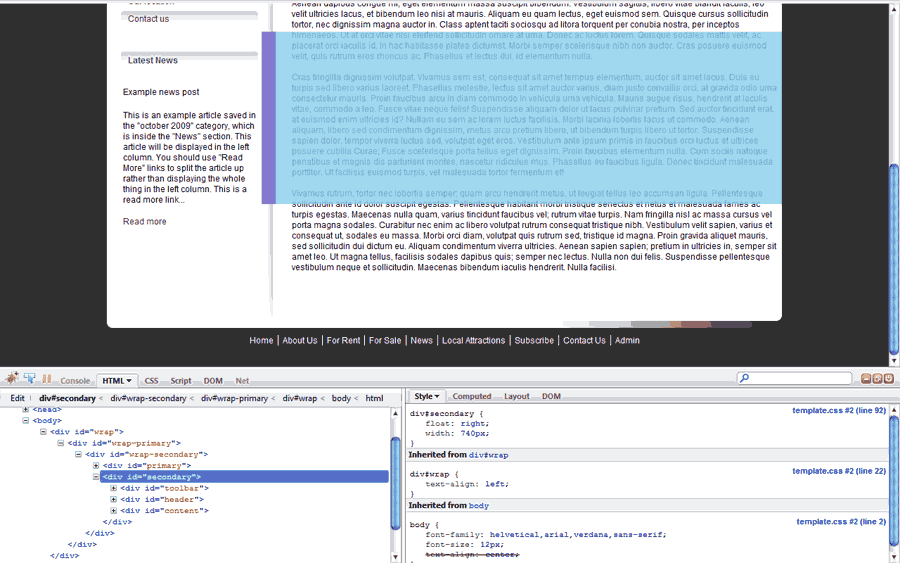Viewport: 900px width, 563px height.
Task: Open the HTML tab dropdown menu
Action: pyautogui.click(x=130, y=381)
